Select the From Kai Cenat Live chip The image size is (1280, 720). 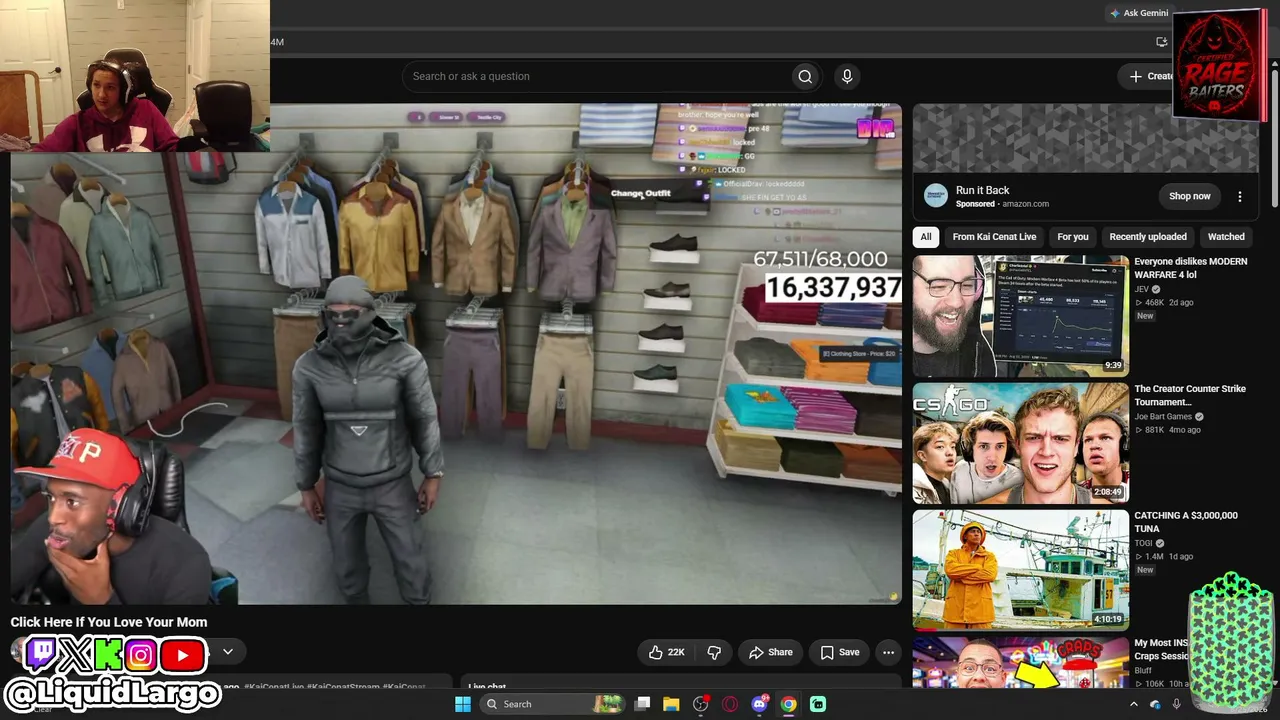click(994, 237)
